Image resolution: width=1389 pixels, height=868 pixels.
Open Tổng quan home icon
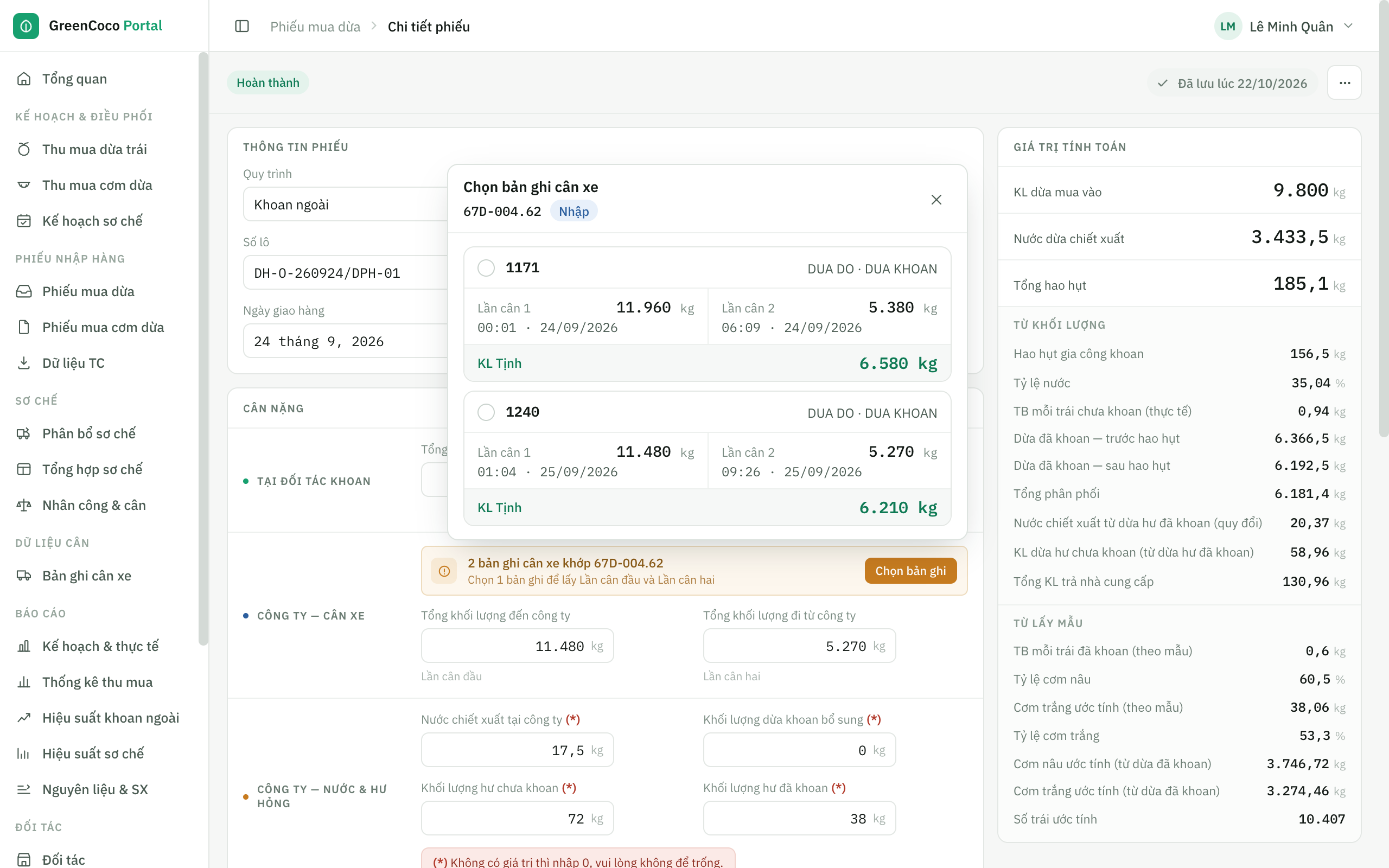point(23,79)
